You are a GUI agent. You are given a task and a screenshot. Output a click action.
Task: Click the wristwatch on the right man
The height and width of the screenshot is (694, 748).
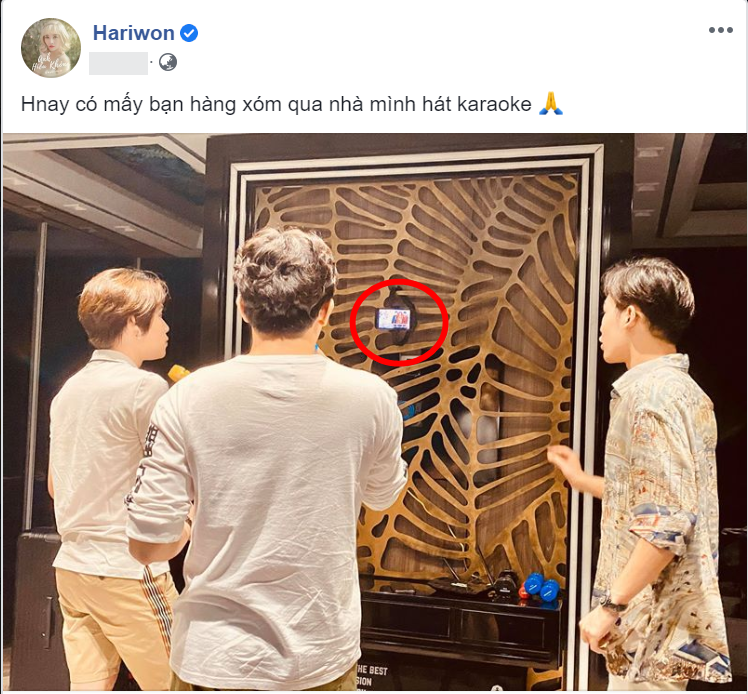[613, 606]
